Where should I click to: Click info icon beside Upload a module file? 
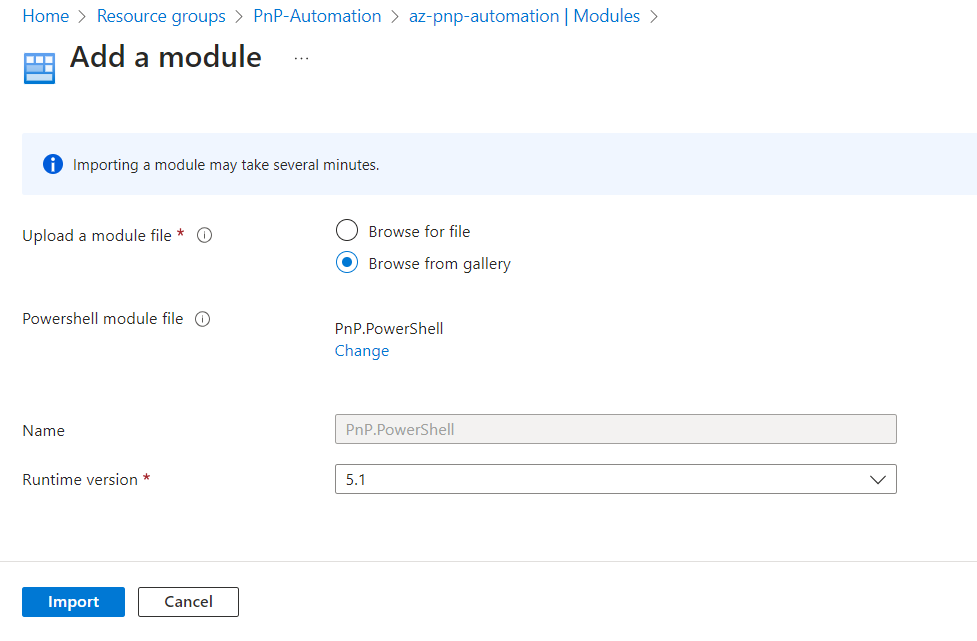pos(204,236)
